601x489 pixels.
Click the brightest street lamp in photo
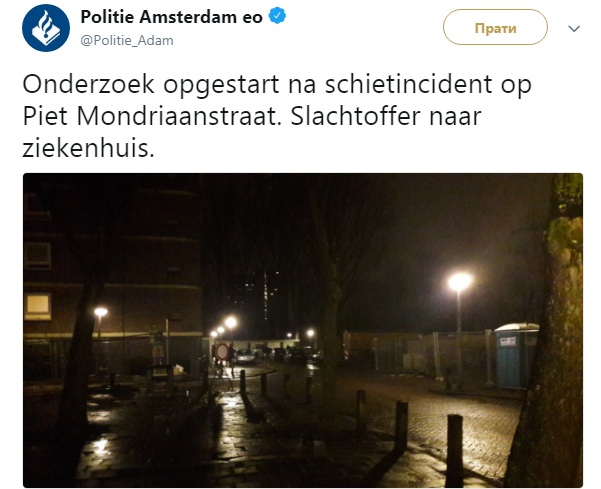[x=459, y=282]
